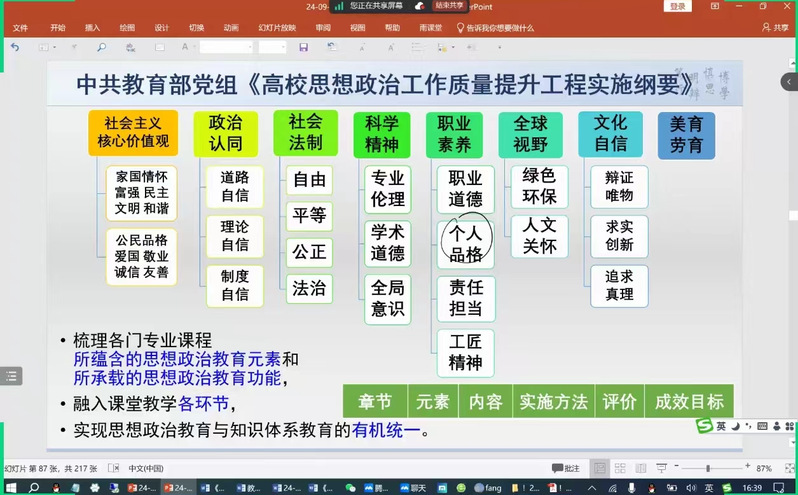Click the 登录 button in title bar
The height and width of the screenshot is (495, 798).
point(678,6)
